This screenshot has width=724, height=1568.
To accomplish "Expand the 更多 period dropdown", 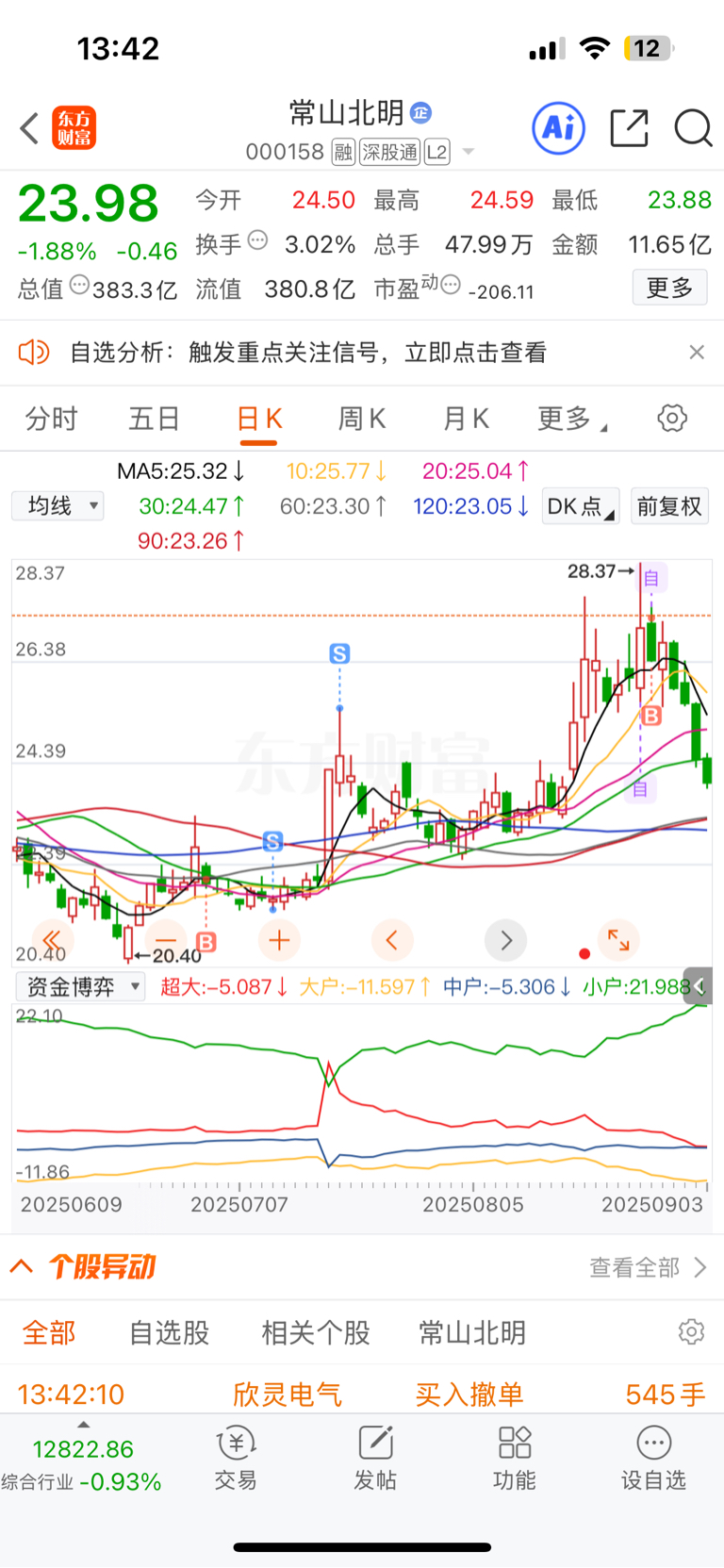I will 571,418.
